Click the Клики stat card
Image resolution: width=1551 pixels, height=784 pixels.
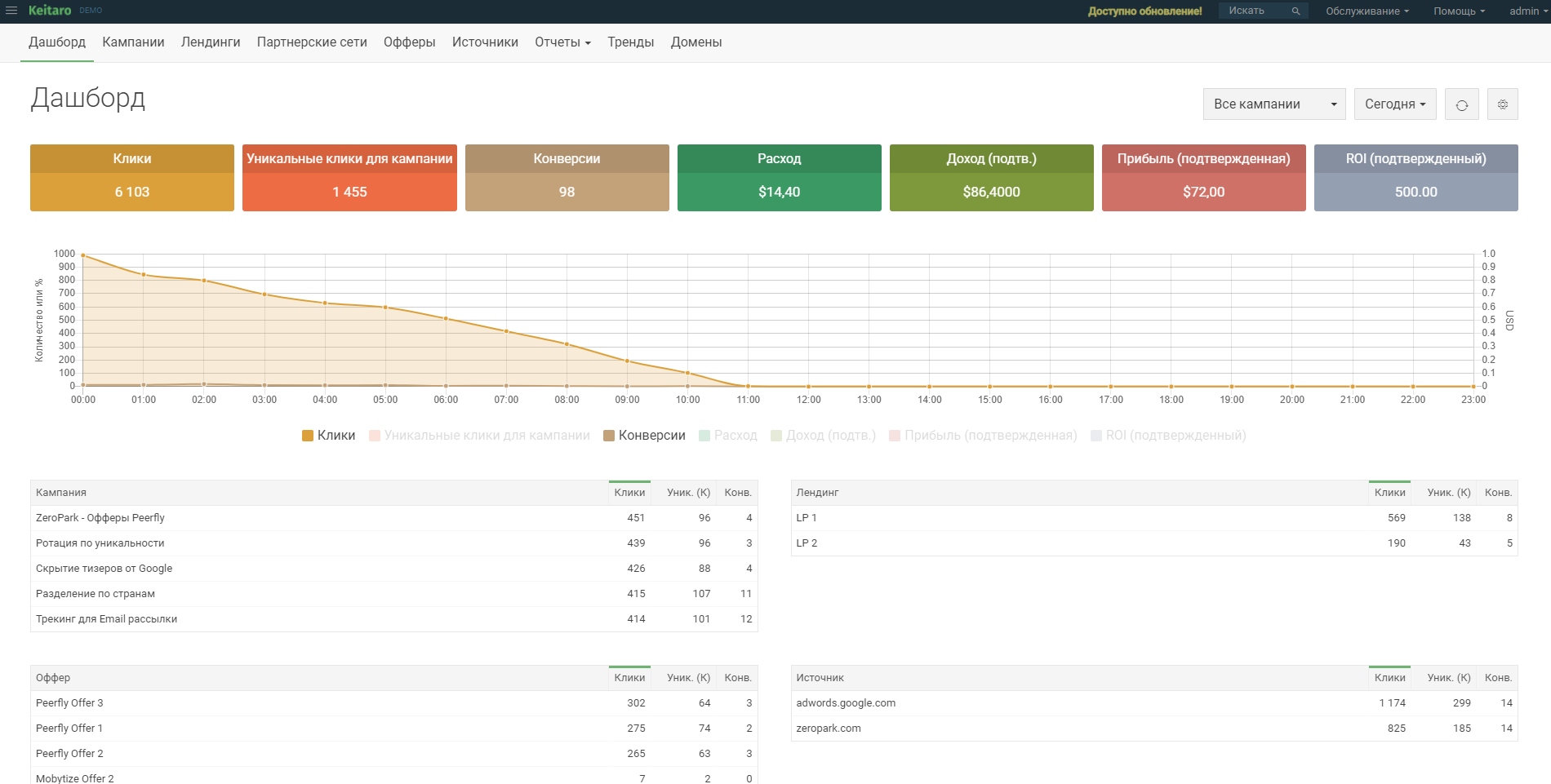point(132,178)
